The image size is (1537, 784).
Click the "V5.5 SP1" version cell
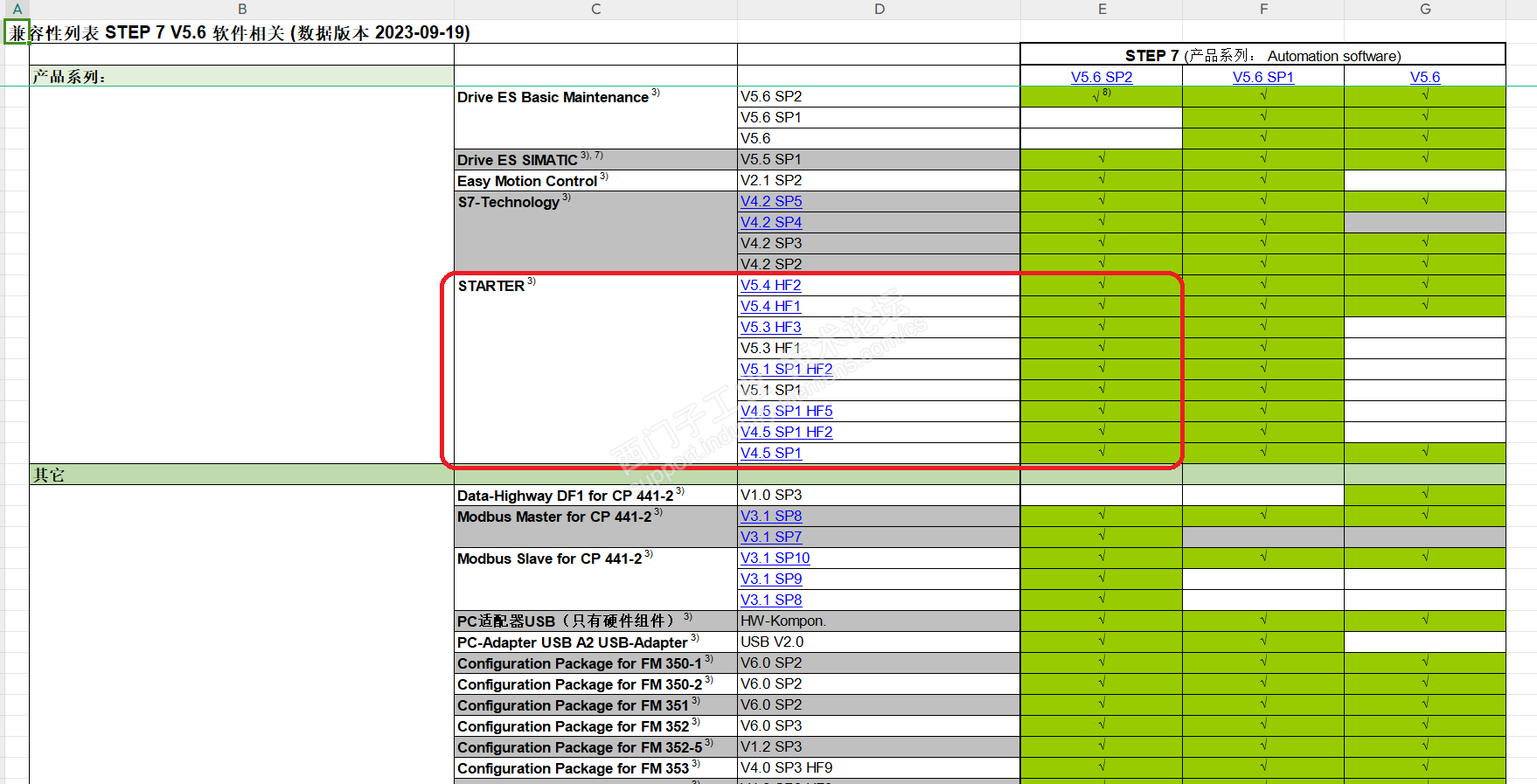click(x=880, y=159)
